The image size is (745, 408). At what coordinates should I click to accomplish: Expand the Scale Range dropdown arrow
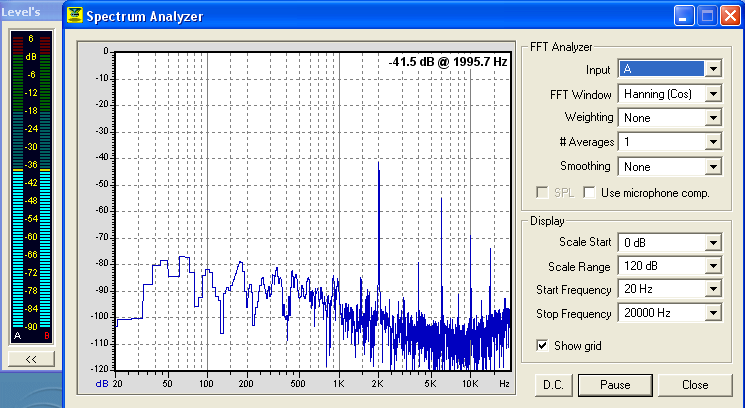pos(713,266)
